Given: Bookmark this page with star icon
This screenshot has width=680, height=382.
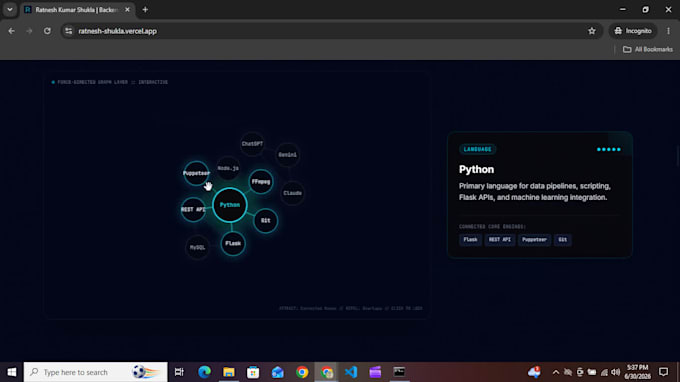Looking at the screenshot, I should tap(592, 31).
